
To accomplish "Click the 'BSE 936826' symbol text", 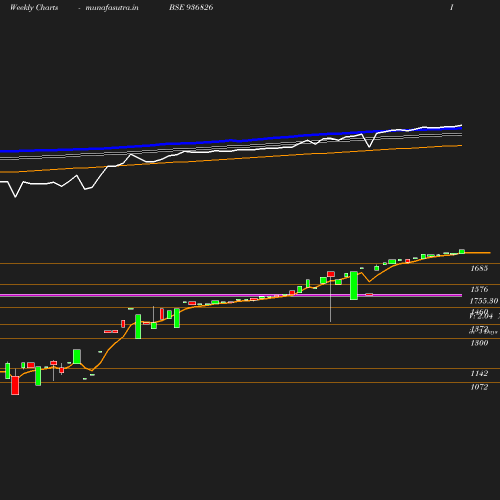I will click(191, 7).
